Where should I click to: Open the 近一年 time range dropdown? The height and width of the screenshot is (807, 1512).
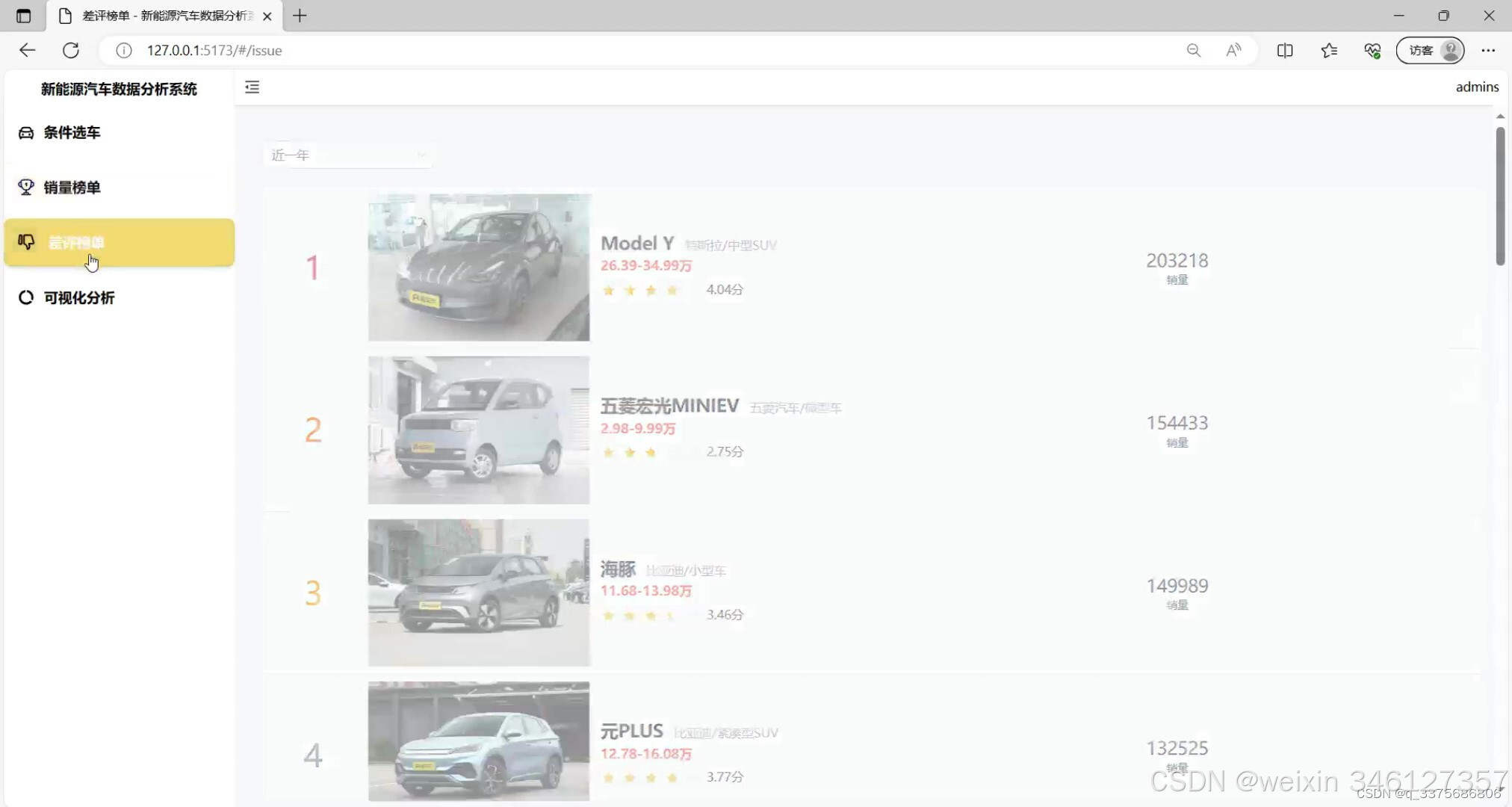tap(348, 155)
